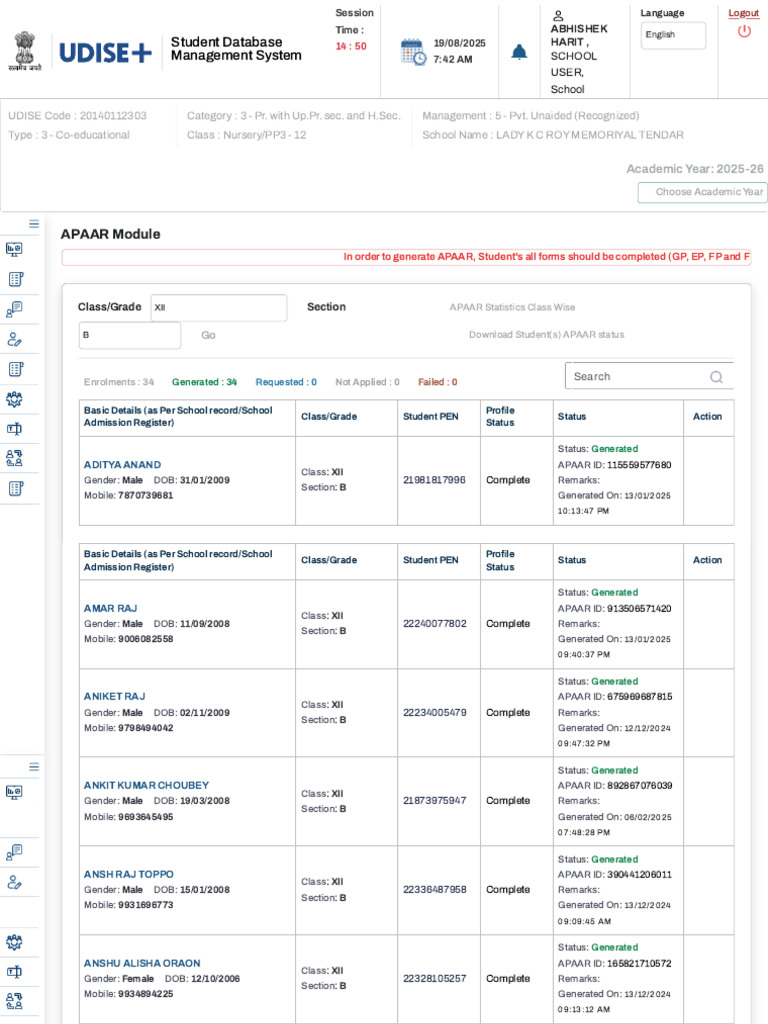Toggle the lower sidebar hamburger menu
The image size is (768, 1024).
click(34, 767)
